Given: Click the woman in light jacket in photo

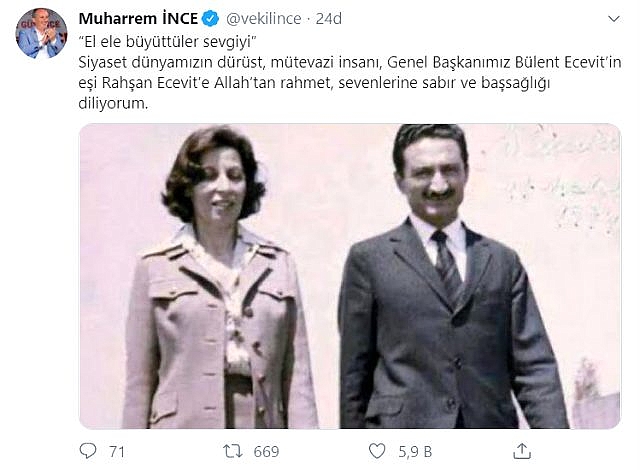Looking at the screenshot, I should [218, 277].
